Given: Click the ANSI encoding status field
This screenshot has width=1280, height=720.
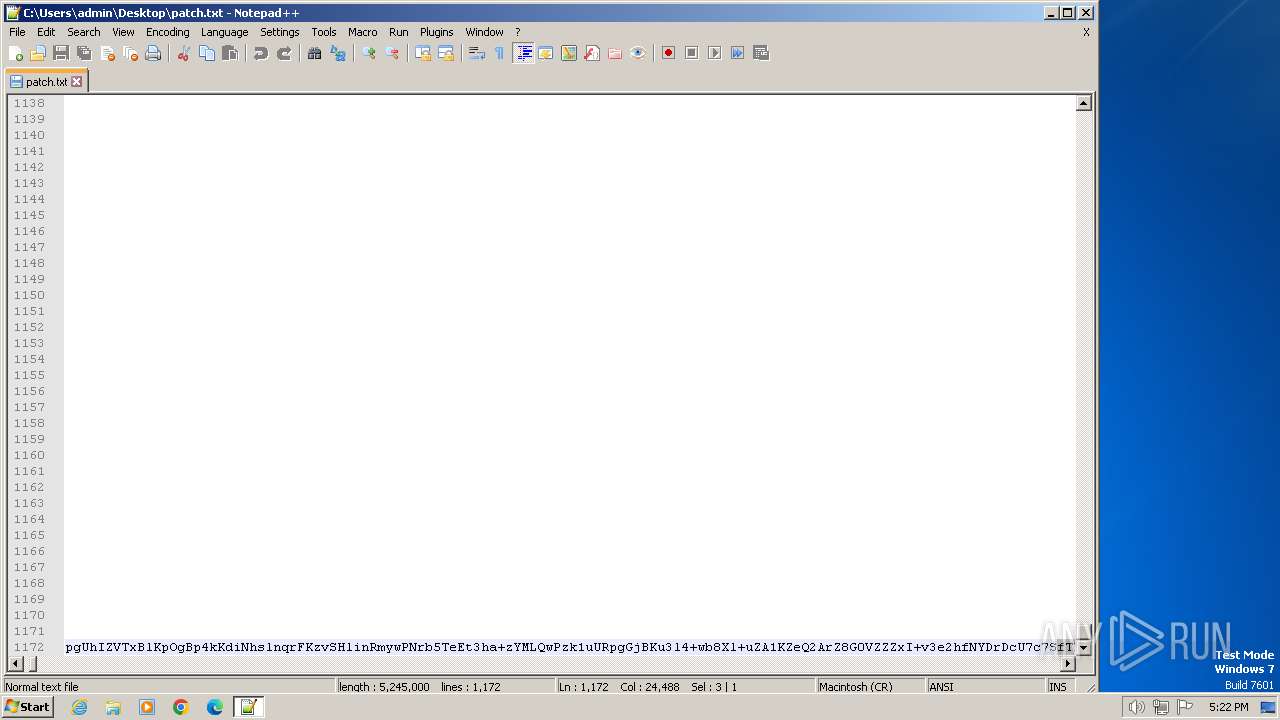Looking at the screenshot, I should pyautogui.click(x=984, y=687).
